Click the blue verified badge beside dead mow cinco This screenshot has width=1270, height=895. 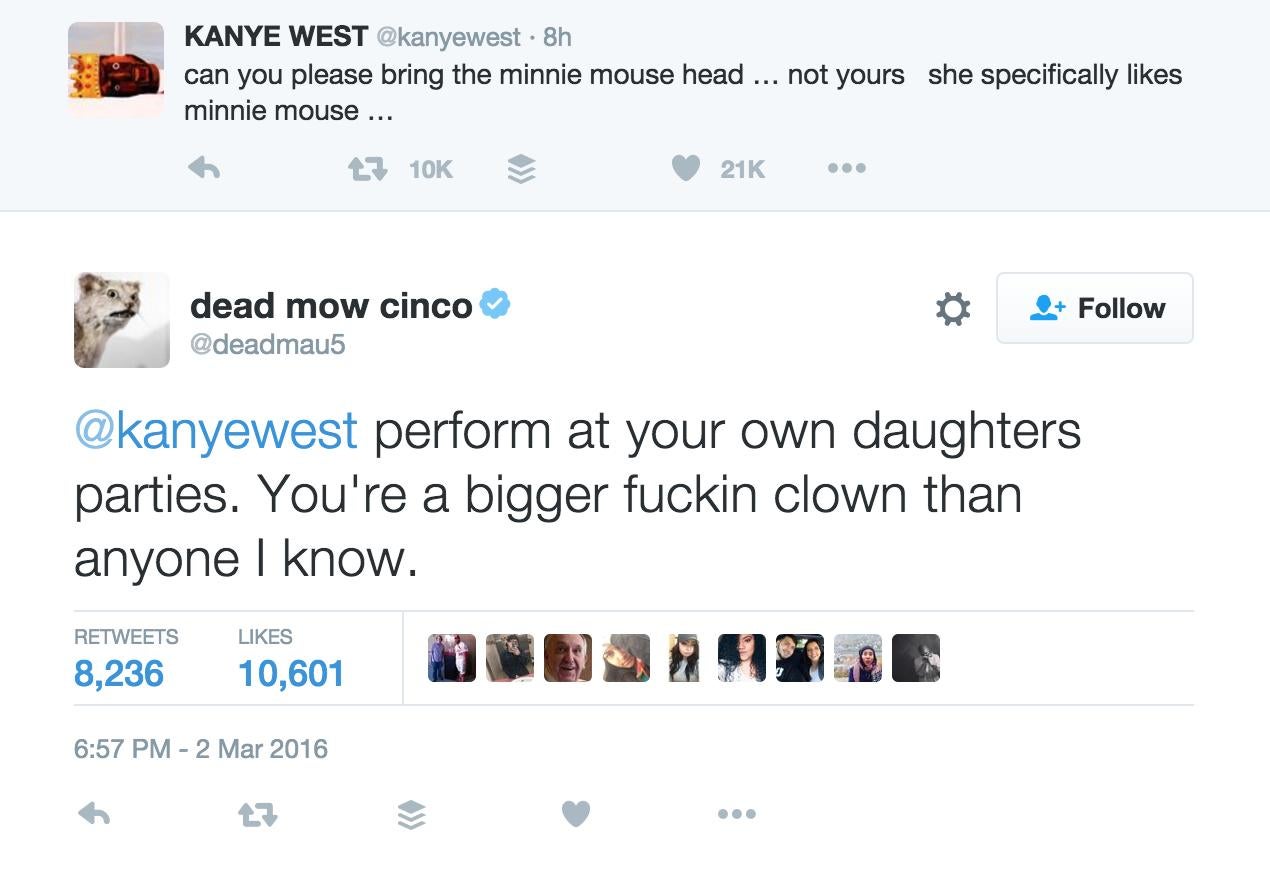pyautogui.click(x=495, y=303)
